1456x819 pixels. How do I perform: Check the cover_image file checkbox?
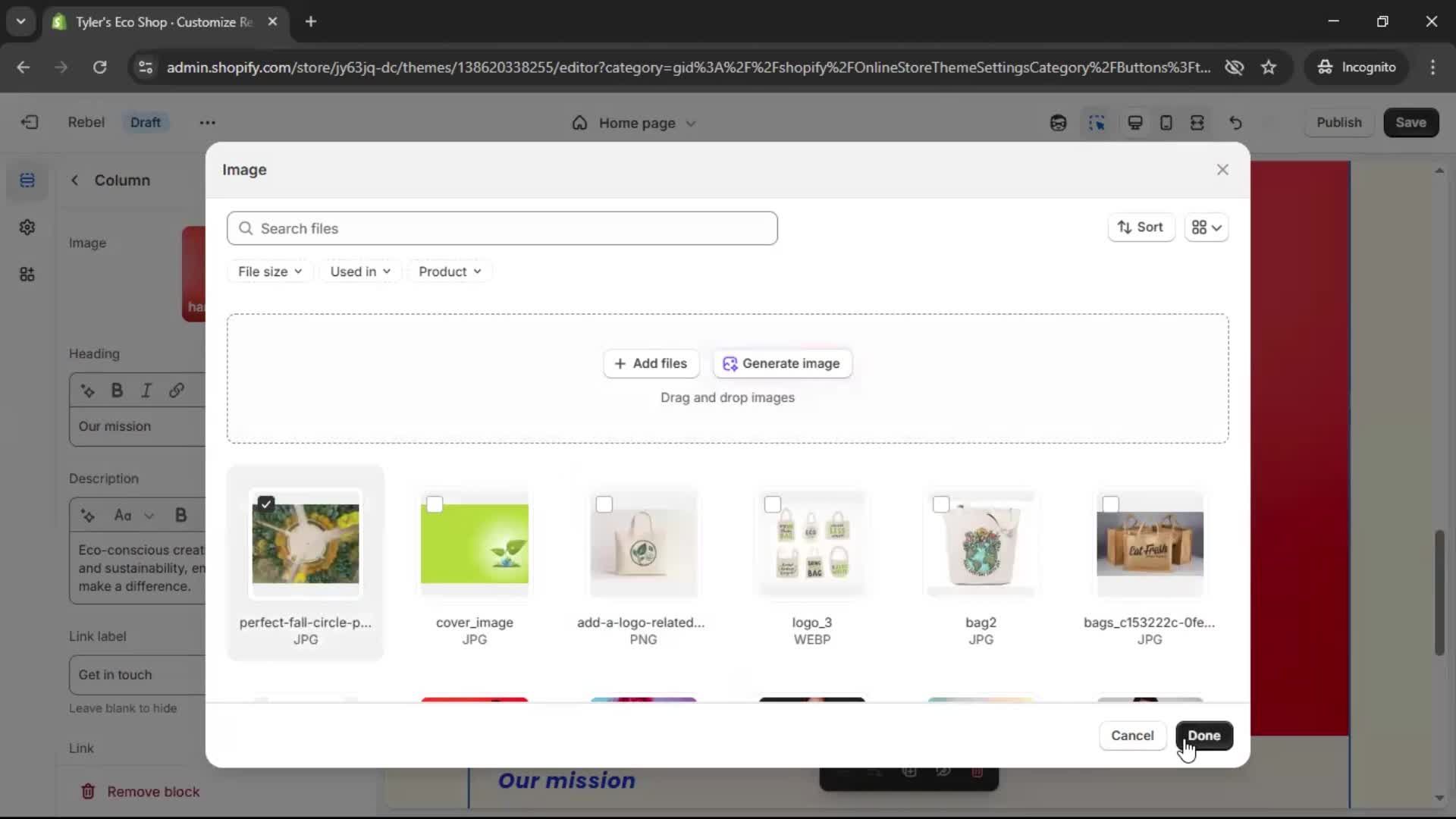[435, 504]
